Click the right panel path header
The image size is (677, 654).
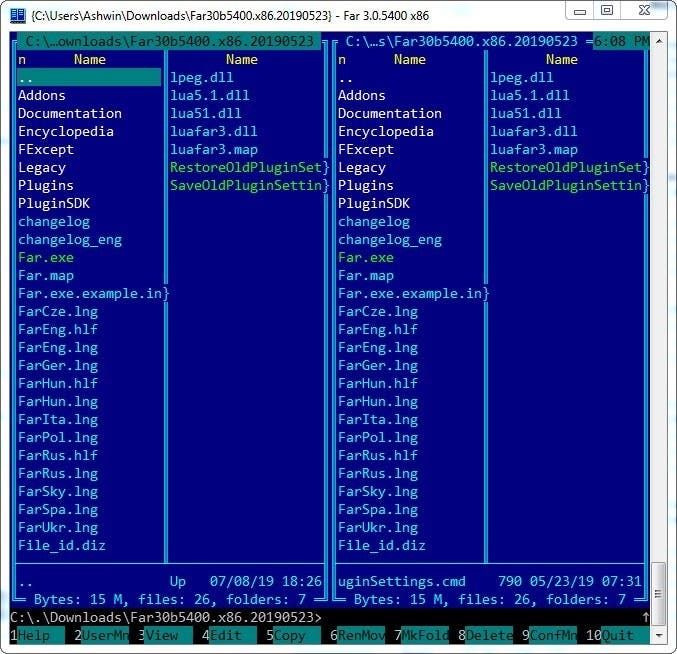(x=462, y=41)
